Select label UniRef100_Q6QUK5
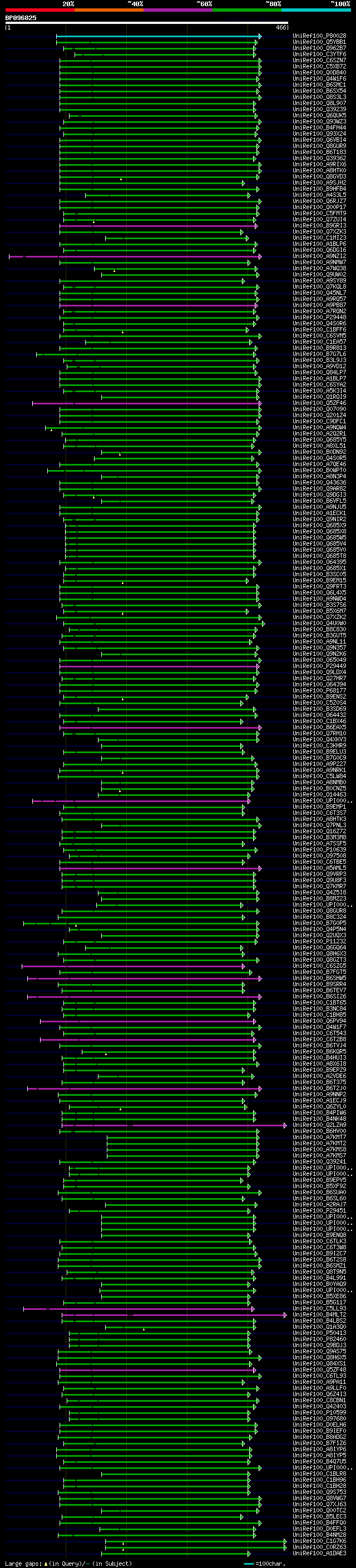Viewport: 356px width, 1568px height. [x=319, y=116]
